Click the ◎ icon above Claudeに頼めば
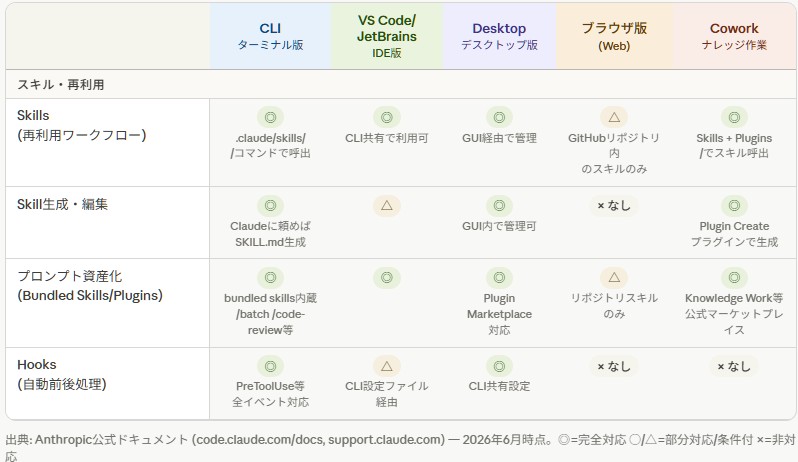798x462 pixels. (x=270, y=206)
